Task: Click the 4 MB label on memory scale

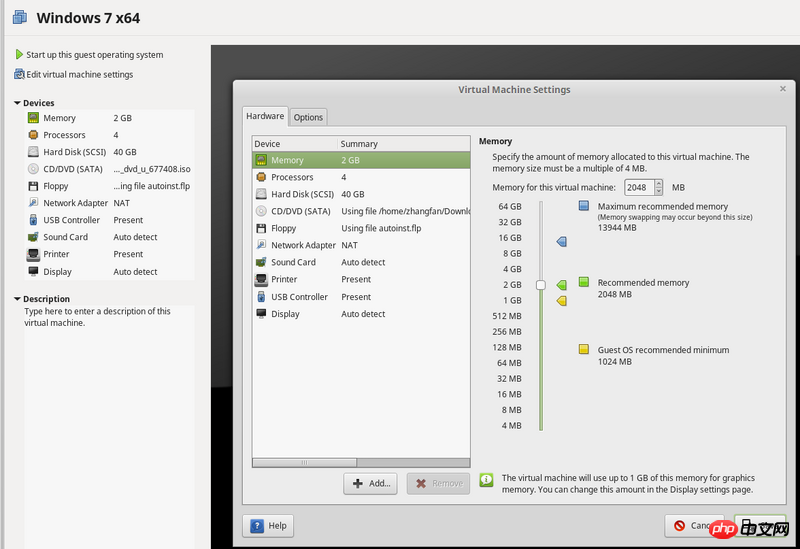Action: [512, 426]
